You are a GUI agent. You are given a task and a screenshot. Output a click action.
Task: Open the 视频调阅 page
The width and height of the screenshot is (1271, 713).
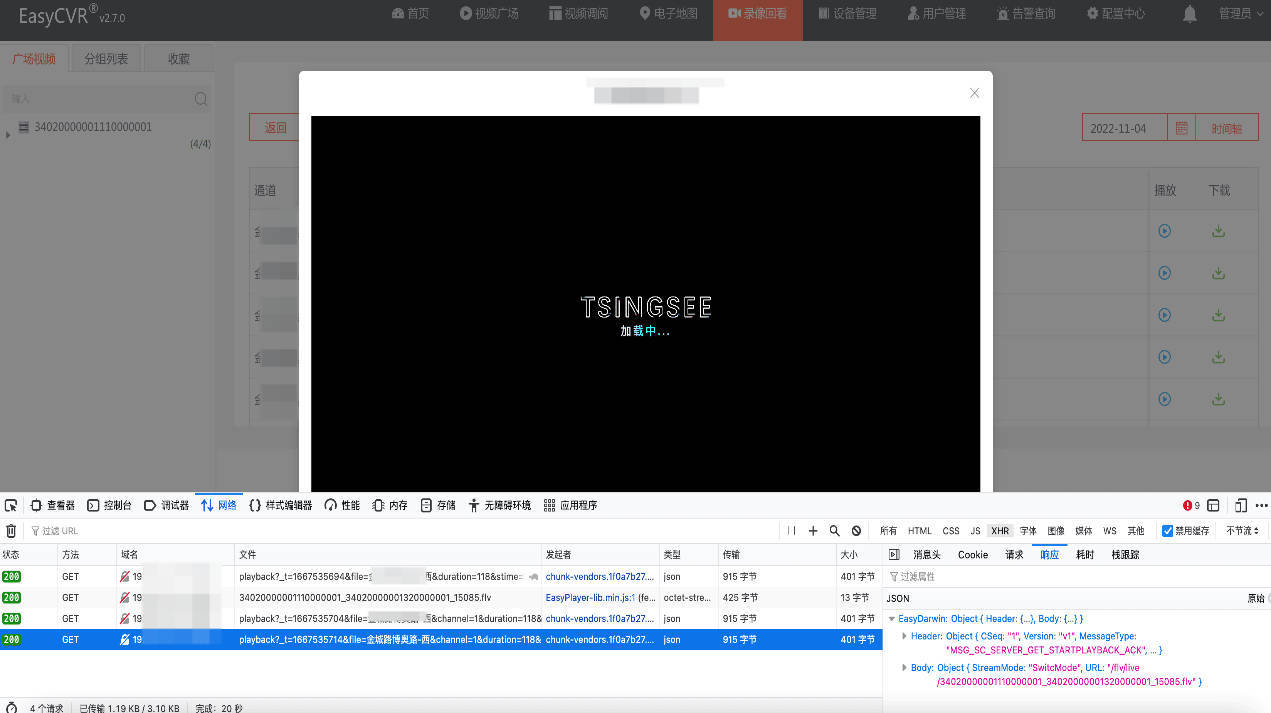pyautogui.click(x=579, y=14)
